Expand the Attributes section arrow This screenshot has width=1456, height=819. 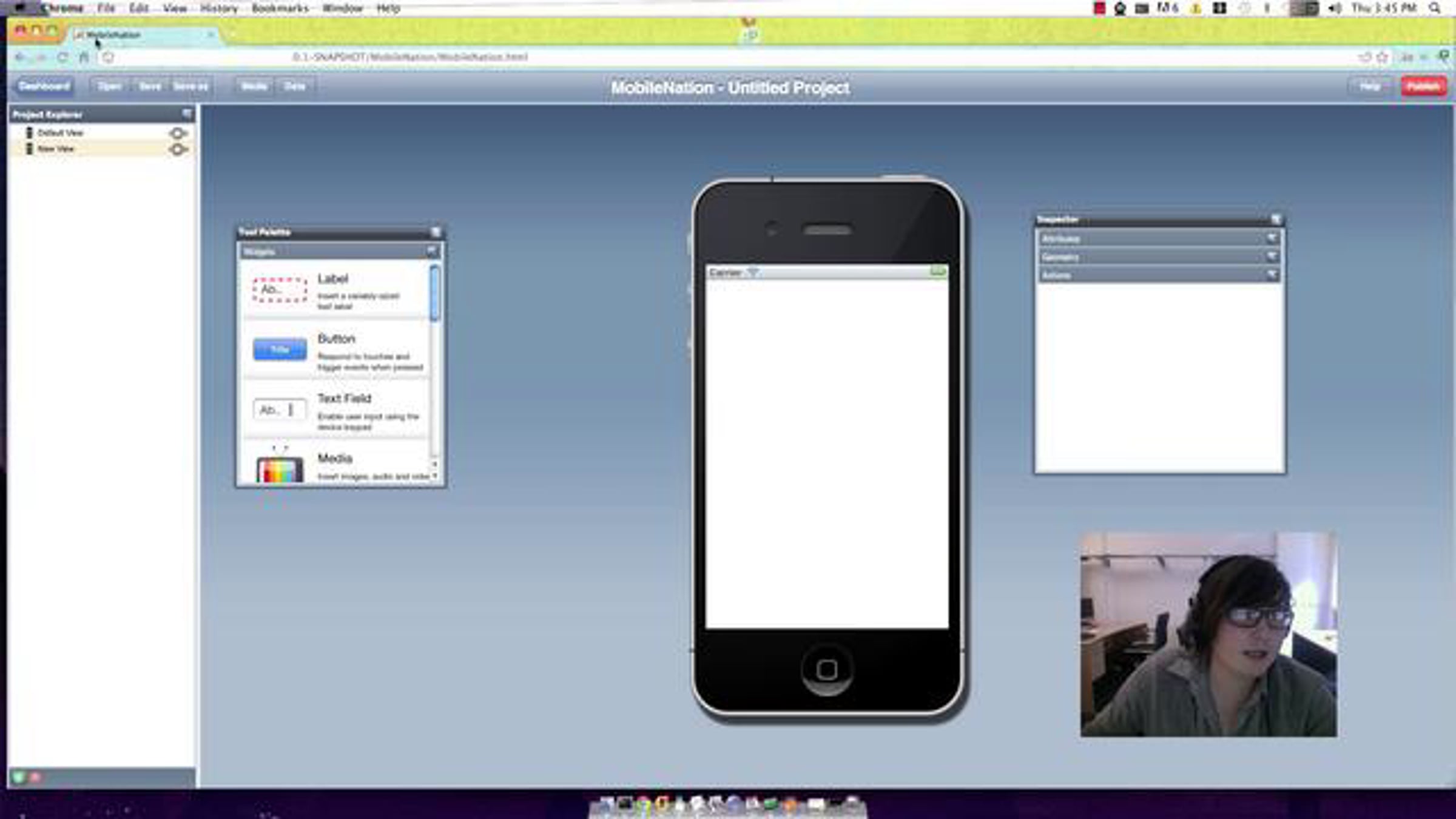tap(1271, 238)
